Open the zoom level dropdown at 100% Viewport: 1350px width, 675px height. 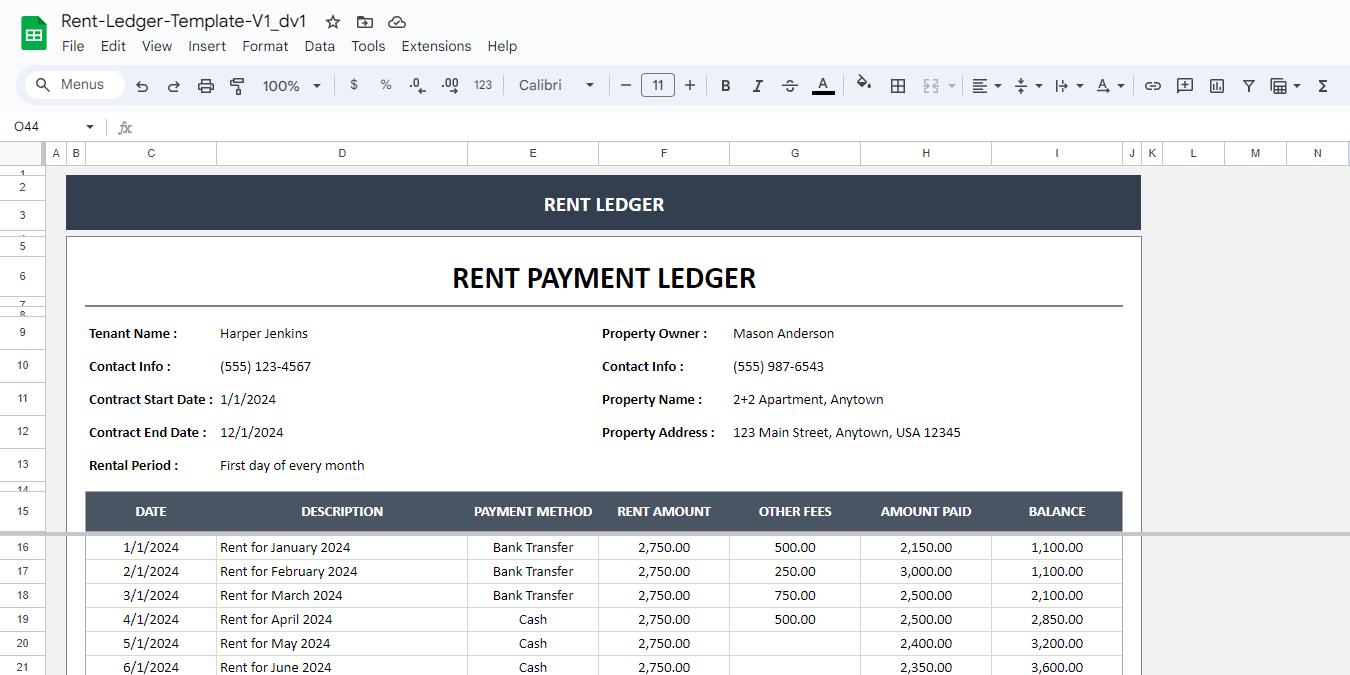coord(291,86)
